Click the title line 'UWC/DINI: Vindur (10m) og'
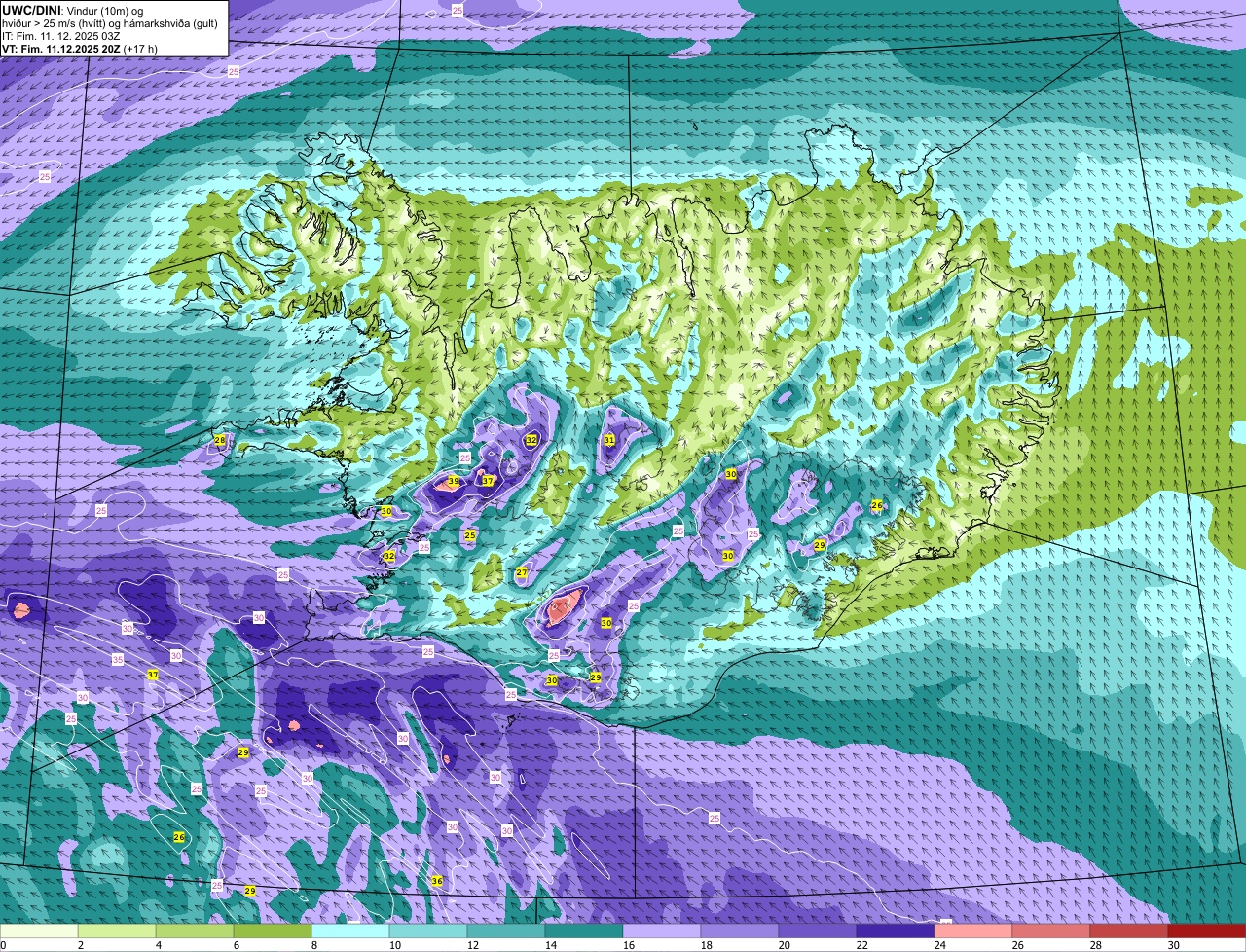The width and height of the screenshot is (1246, 952). pyautogui.click(x=73, y=10)
